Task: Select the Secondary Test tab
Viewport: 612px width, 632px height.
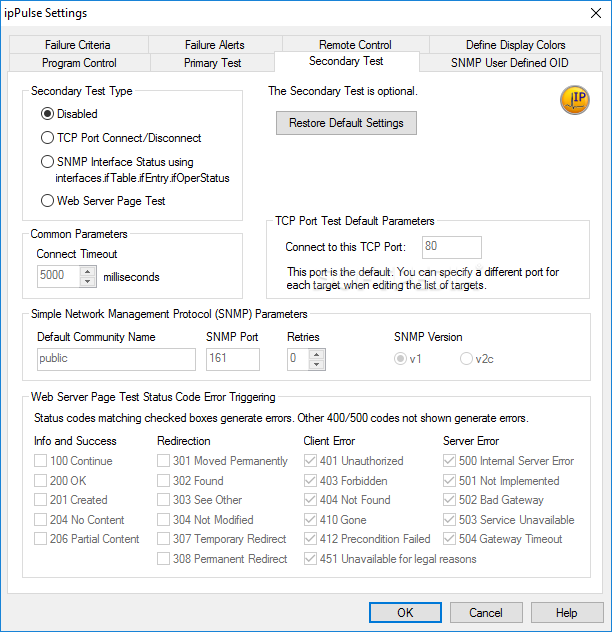Action: pos(346,61)
